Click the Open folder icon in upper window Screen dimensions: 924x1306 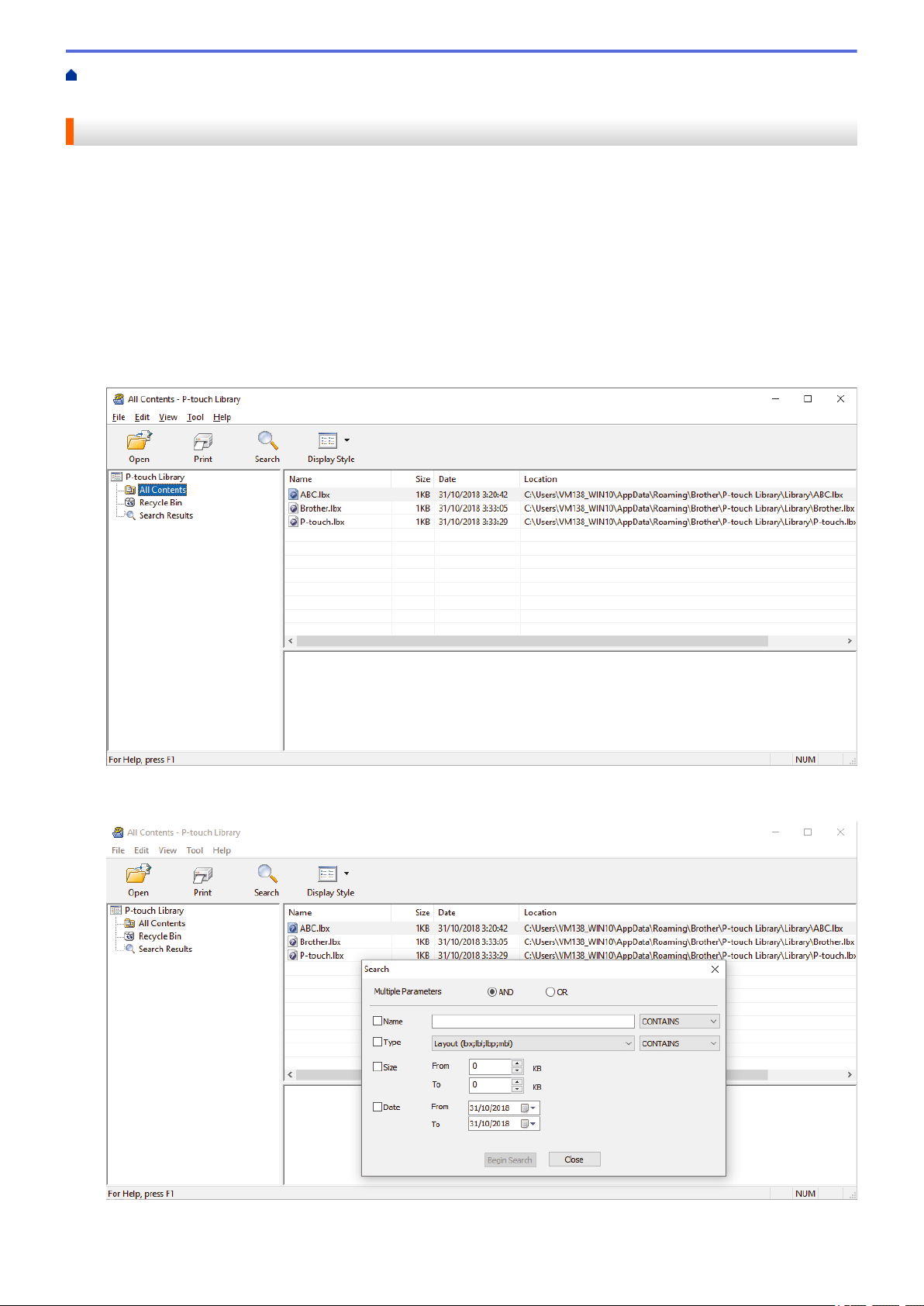[140, 441]
